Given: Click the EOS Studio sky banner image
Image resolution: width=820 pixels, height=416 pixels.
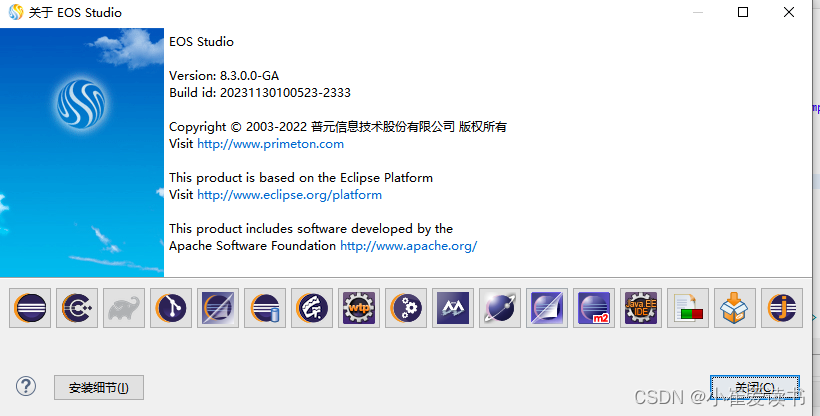Looking at the screenshot, I should pos(82,152).
